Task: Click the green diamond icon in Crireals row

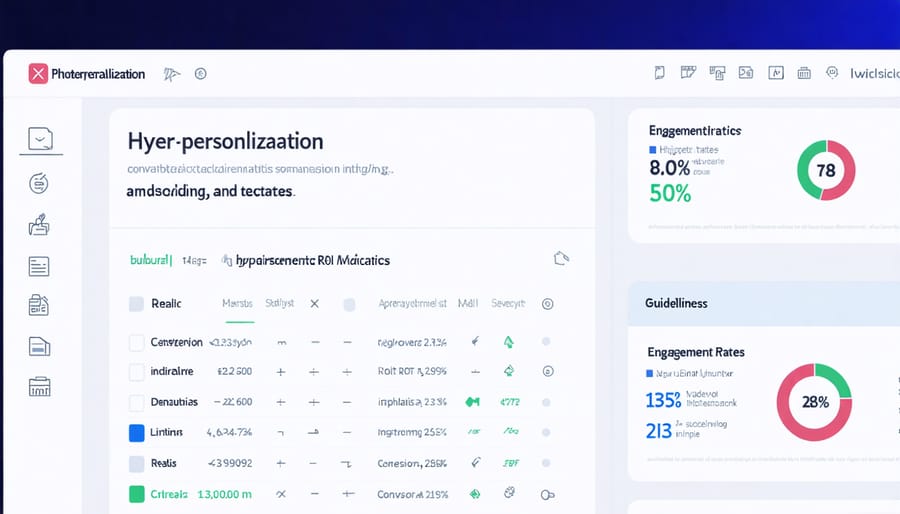Action: (x=475, y=494)
